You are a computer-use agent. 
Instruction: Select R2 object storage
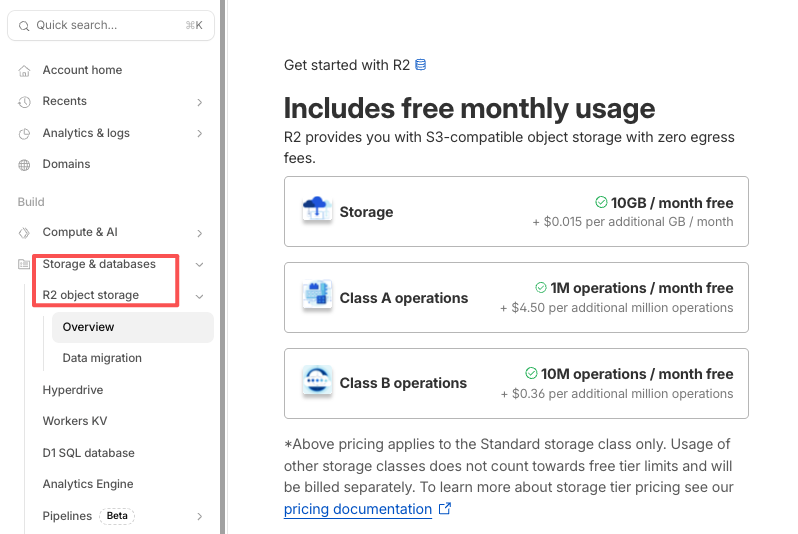[91, 295]
